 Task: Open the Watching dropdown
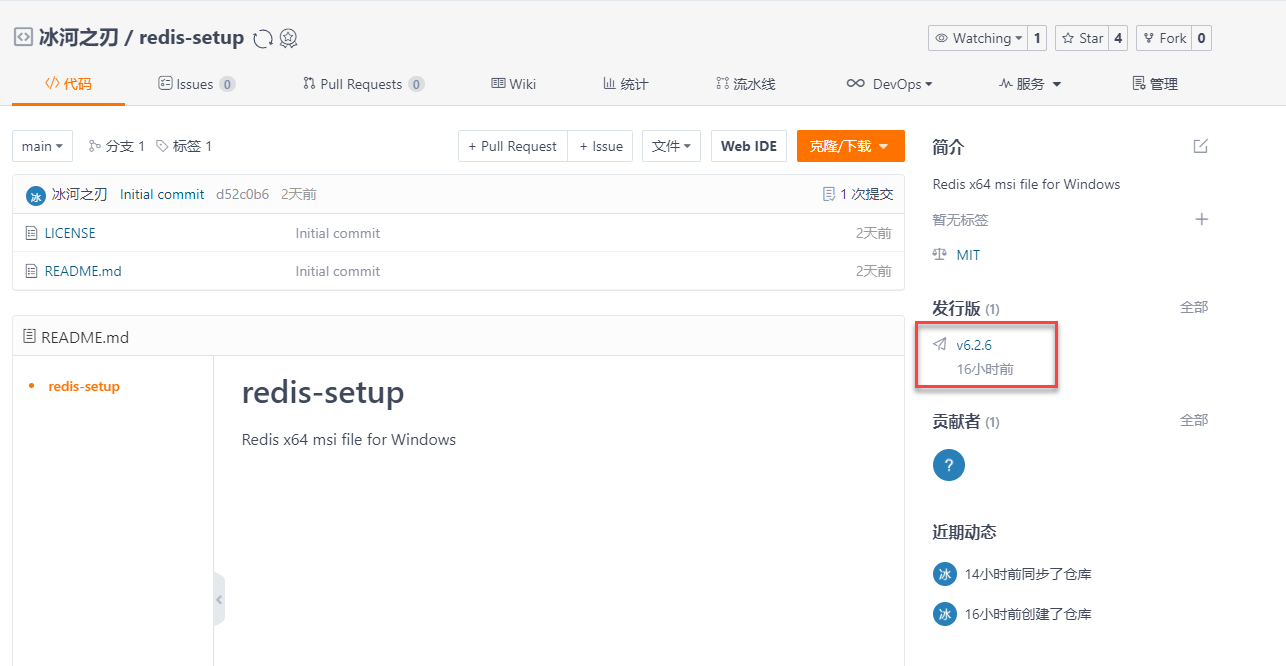[x=978, y=38]
